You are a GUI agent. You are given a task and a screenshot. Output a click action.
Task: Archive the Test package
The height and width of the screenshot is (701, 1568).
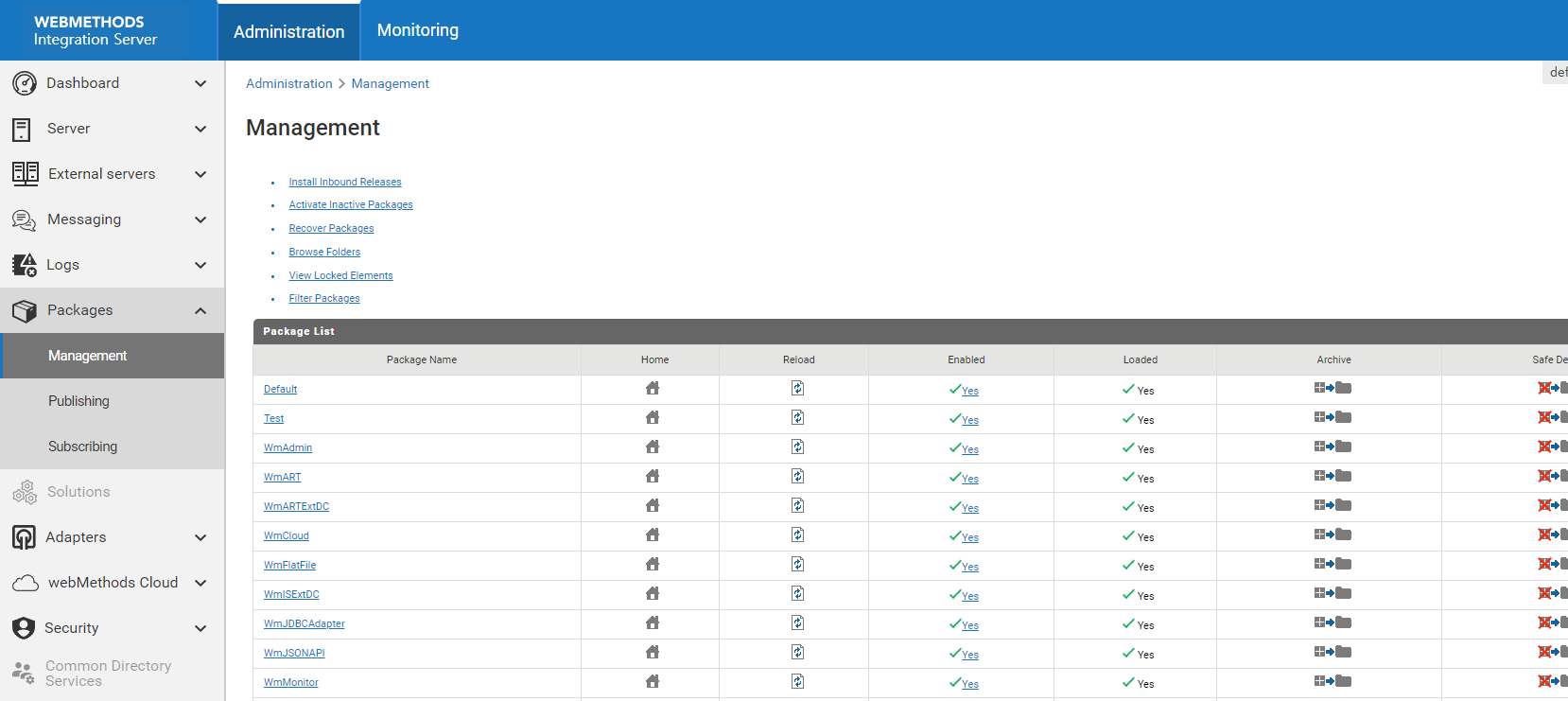pos(1333,417)
